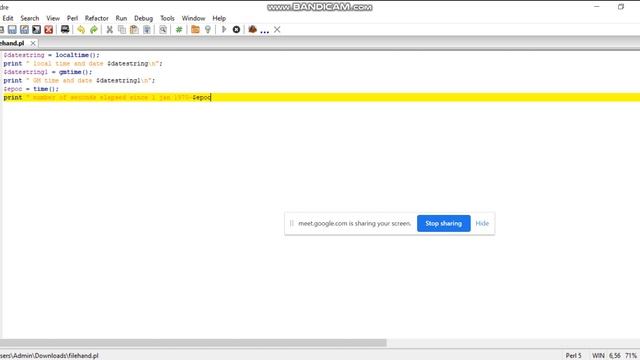Viewport: 640px width, 360px height.
Task: Redo the edit via green arrow icon
Action: coord(93,29)
